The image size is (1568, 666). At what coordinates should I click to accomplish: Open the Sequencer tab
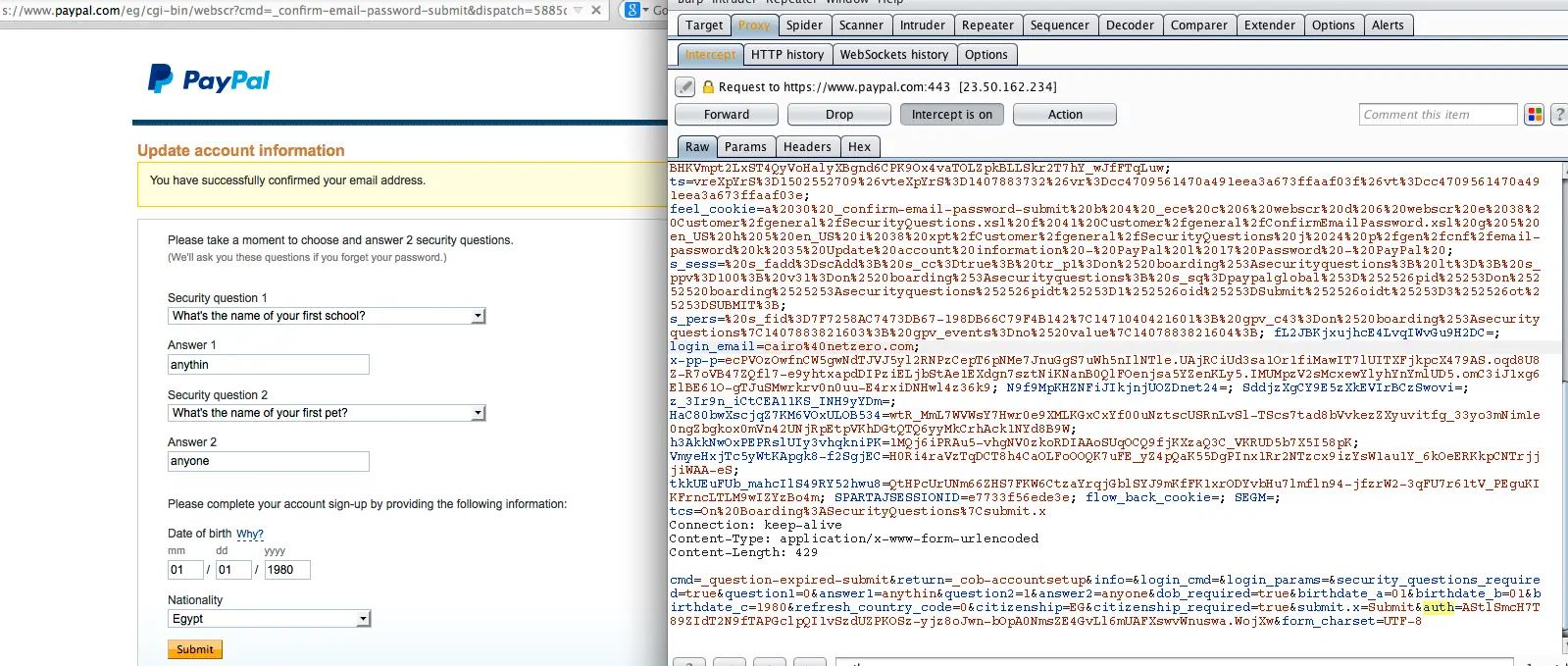coord(1059,26)
